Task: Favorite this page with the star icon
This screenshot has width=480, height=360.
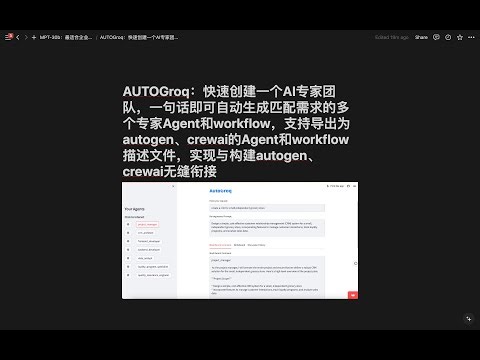Action: pos(460,37)
